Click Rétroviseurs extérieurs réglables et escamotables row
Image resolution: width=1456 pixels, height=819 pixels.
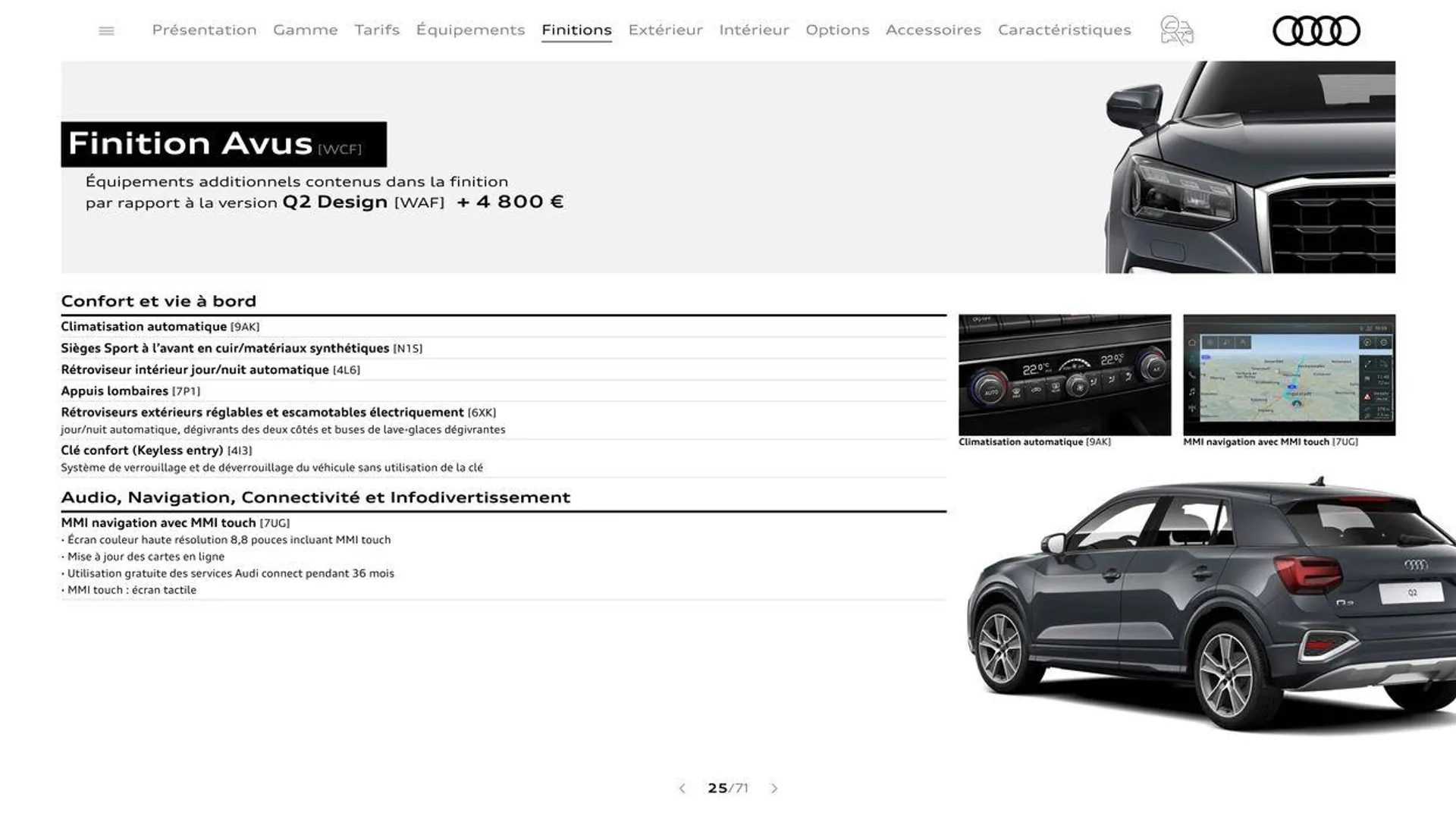[x=504, y=421]
